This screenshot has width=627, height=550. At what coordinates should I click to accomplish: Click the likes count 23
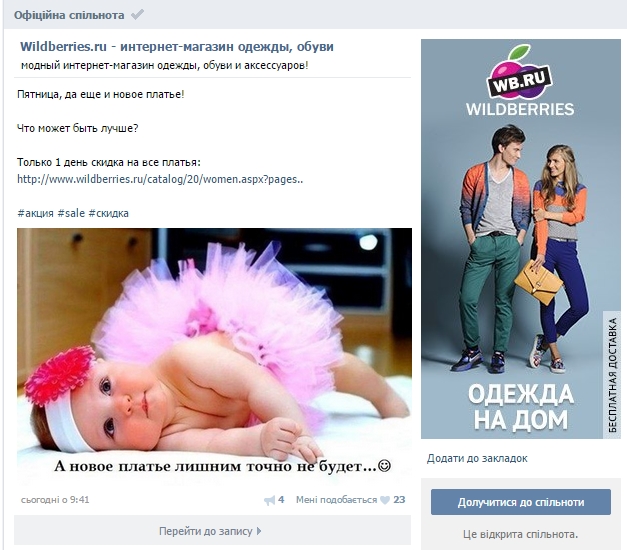click(x=399, y=500)
